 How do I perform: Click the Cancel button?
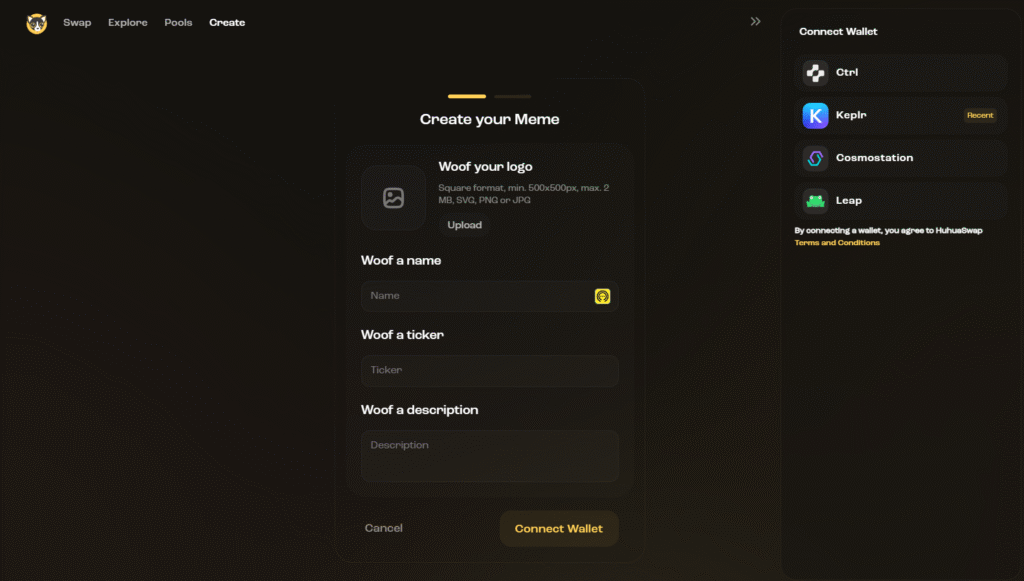point(384,528)
